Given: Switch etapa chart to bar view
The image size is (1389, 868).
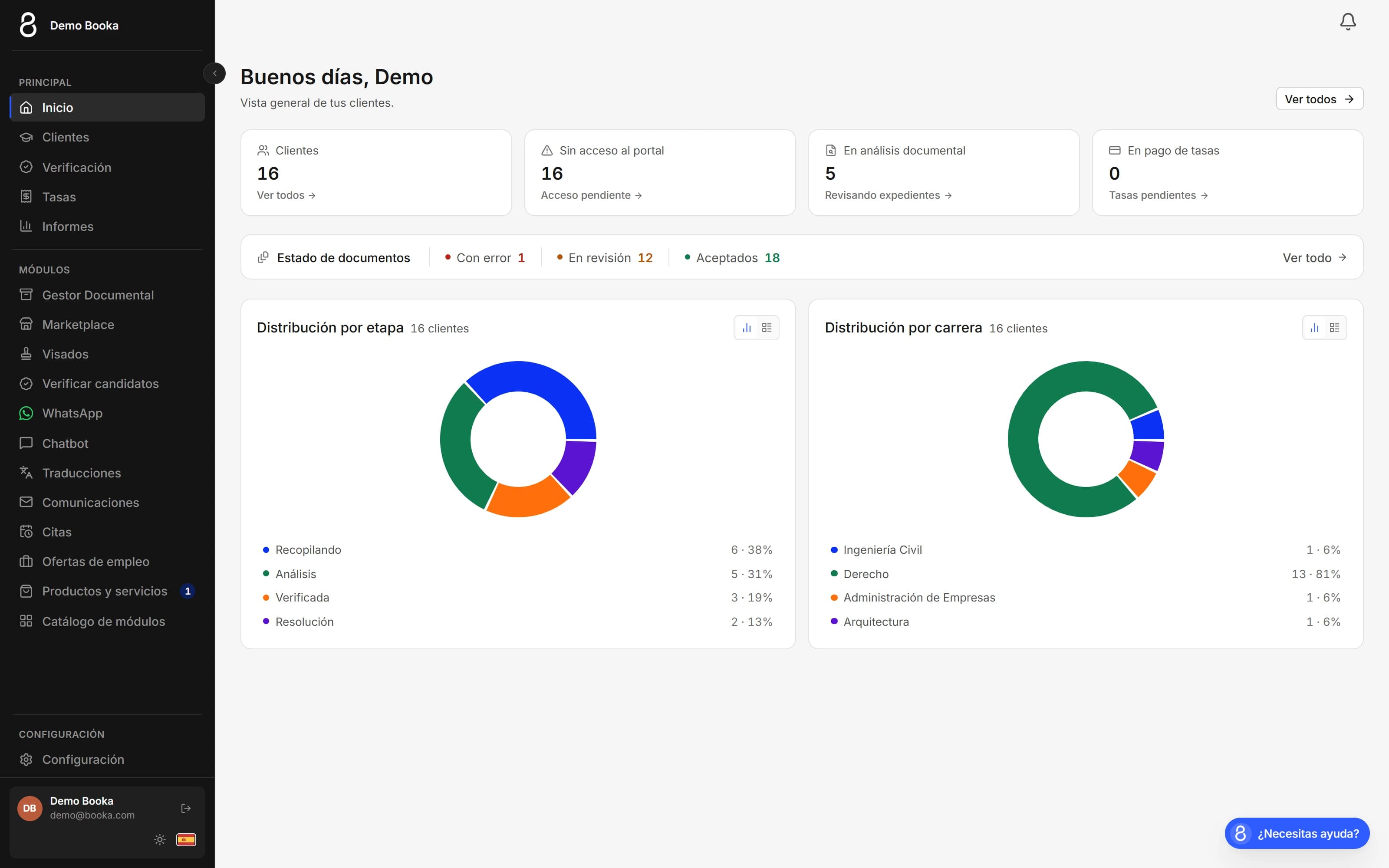Looking at the screenshot, I should pyautogui.click(x=747, y=328).
